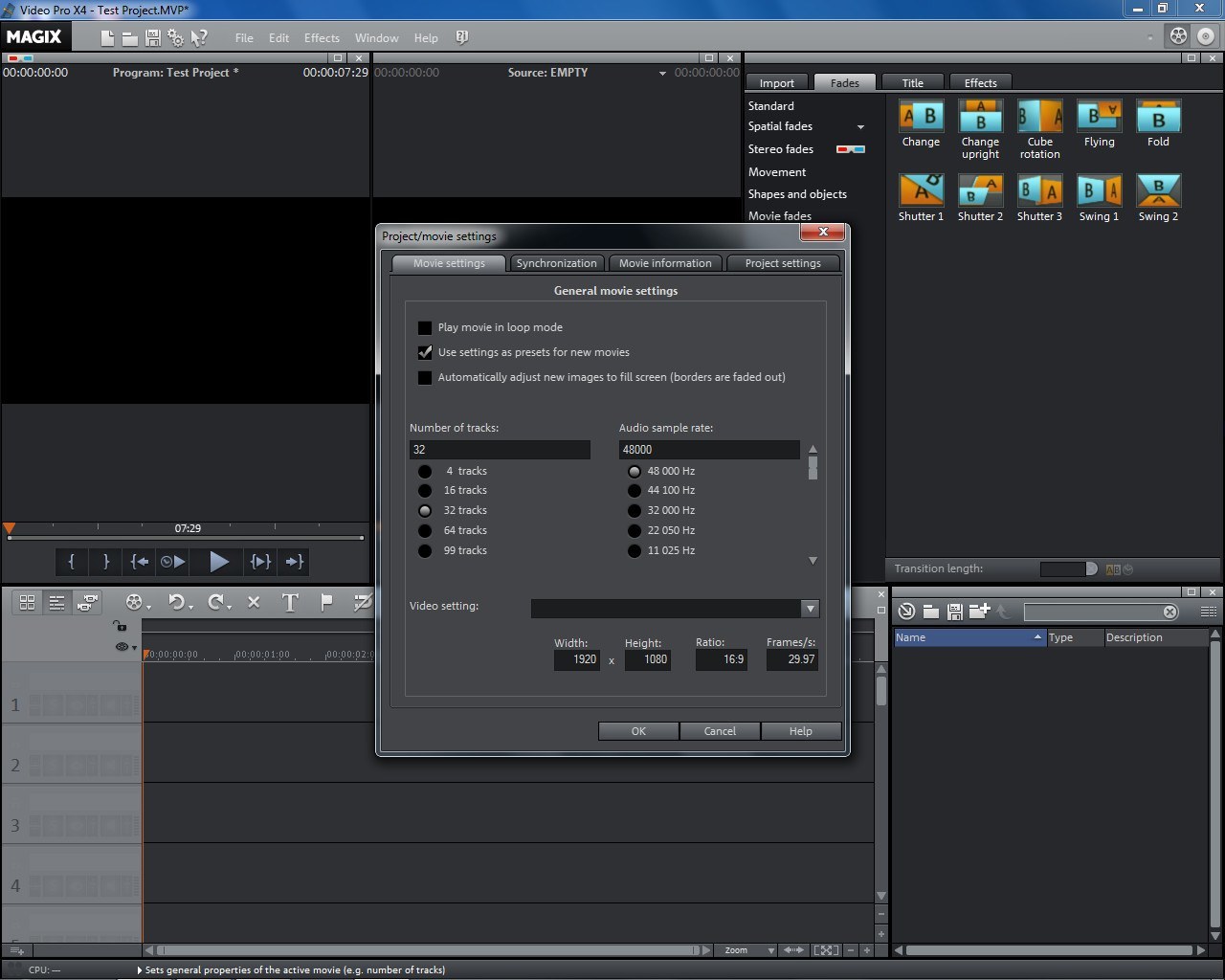Screen dimensions: 1225x980
Task: Select the 99 tracks option
Action: (x=425, y=550)
